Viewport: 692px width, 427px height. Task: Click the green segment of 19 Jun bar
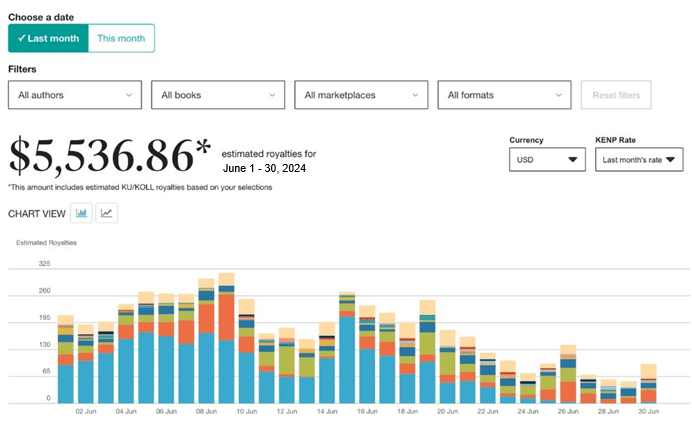427,343
